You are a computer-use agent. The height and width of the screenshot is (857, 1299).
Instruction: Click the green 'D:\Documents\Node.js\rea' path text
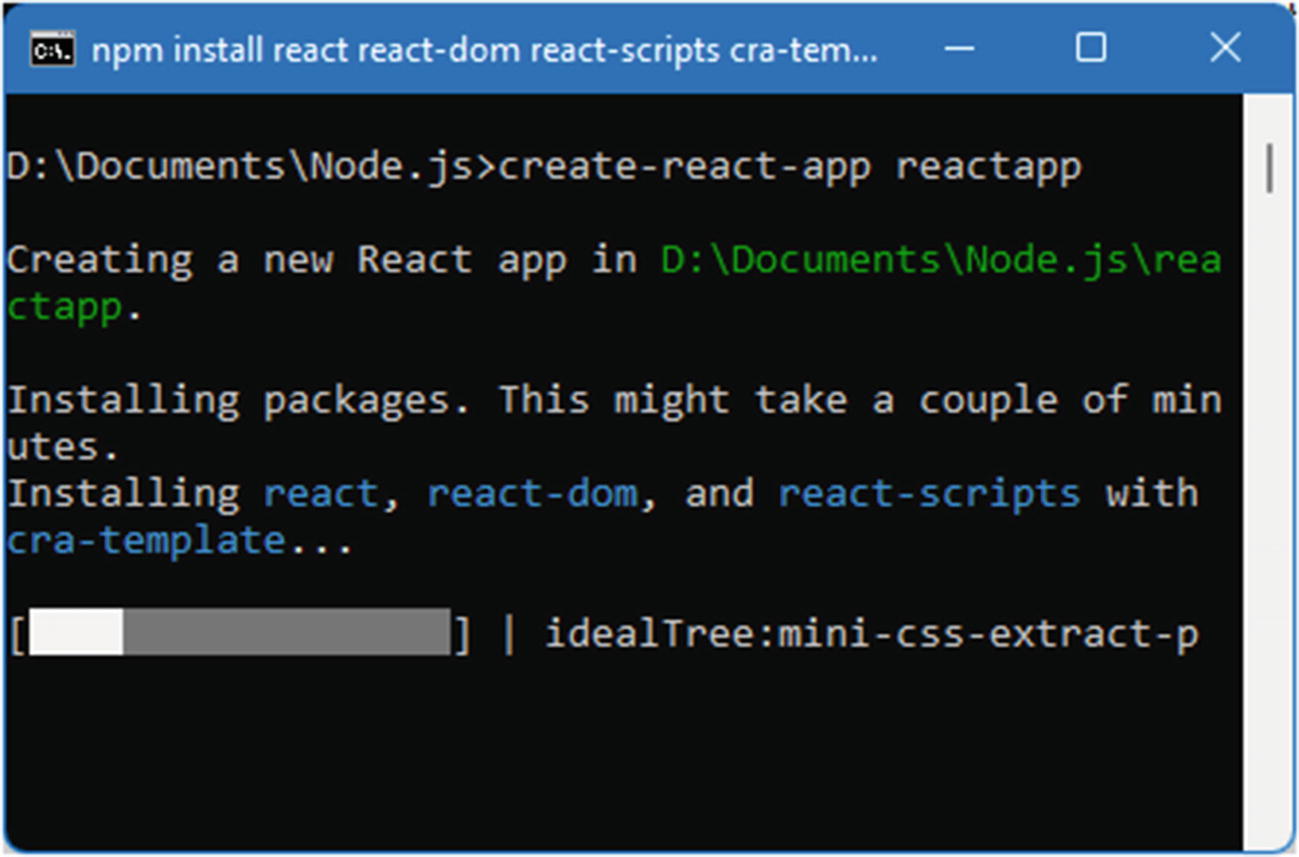(x=940, y=260)
